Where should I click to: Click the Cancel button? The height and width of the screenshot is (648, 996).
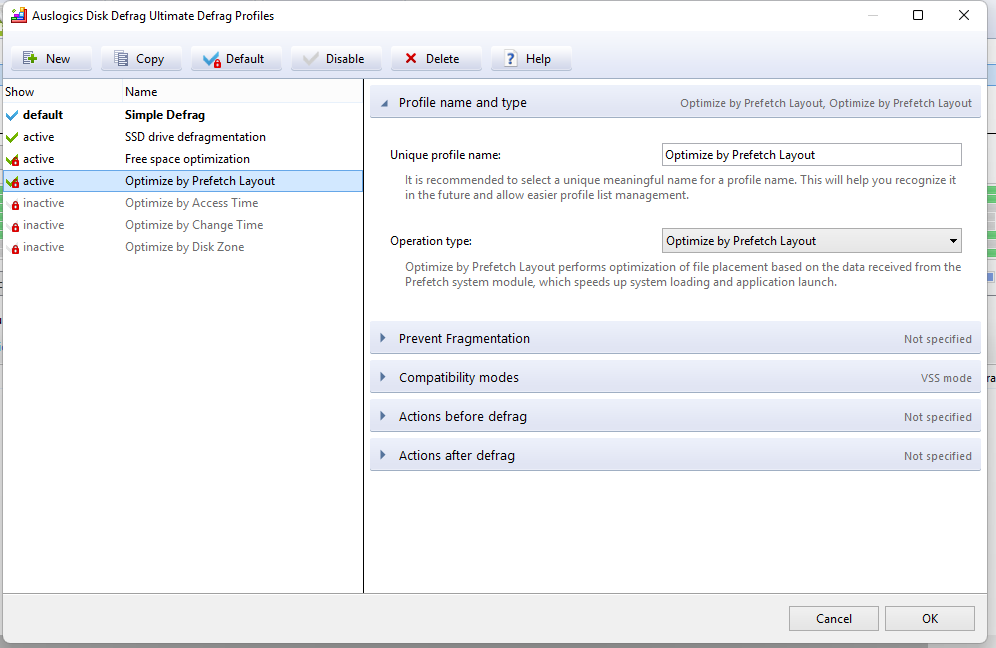pyautogui.click(x=833, y=618)
